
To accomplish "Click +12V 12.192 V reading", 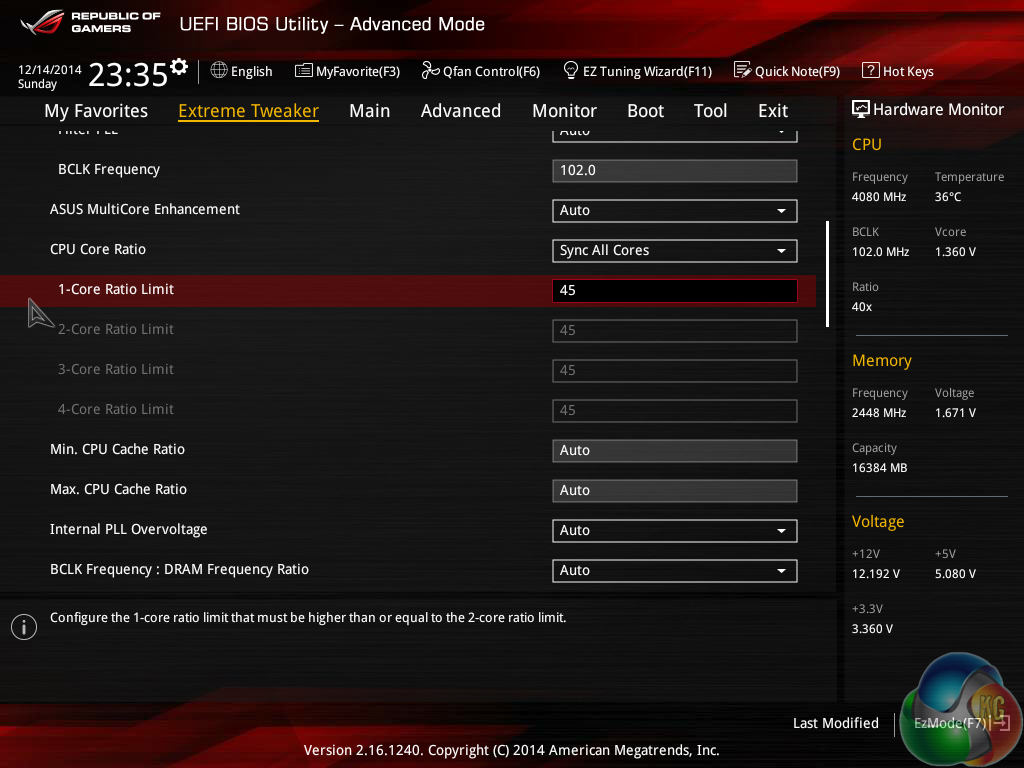I will click(875, 573).
